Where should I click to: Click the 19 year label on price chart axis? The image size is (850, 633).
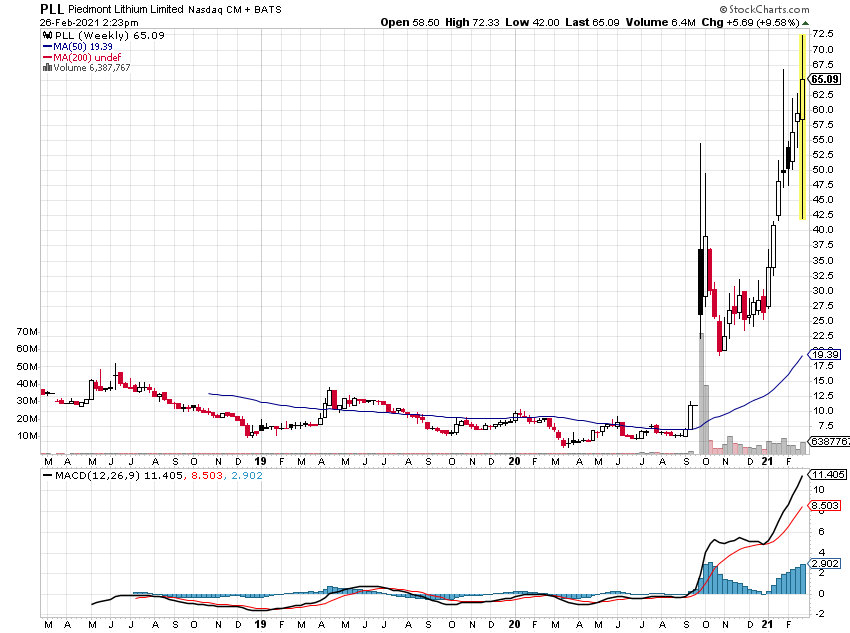pos(261,461)
